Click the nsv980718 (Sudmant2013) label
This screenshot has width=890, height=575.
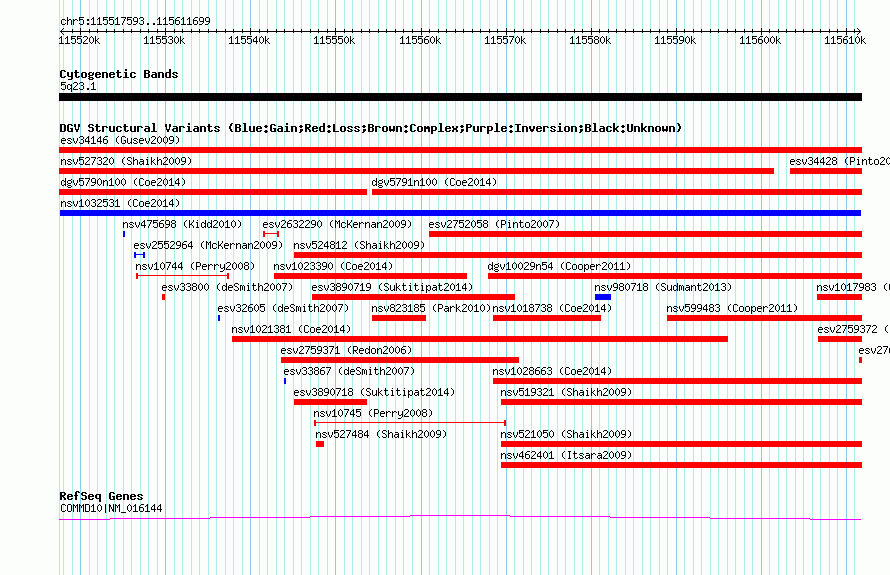pyautogui.click(x=663, y=287)
